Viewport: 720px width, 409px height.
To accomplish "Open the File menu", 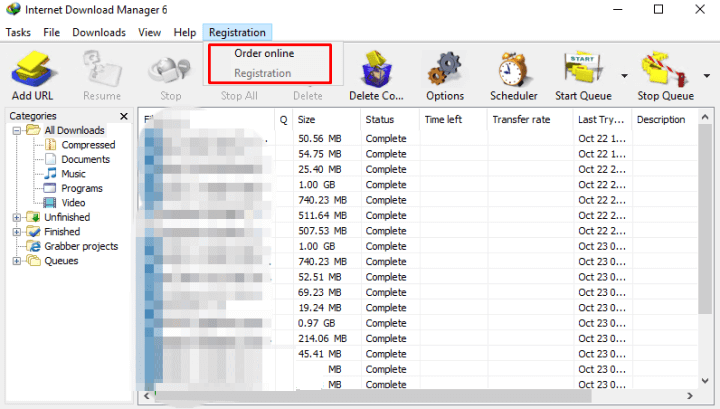I will point(51,33).
